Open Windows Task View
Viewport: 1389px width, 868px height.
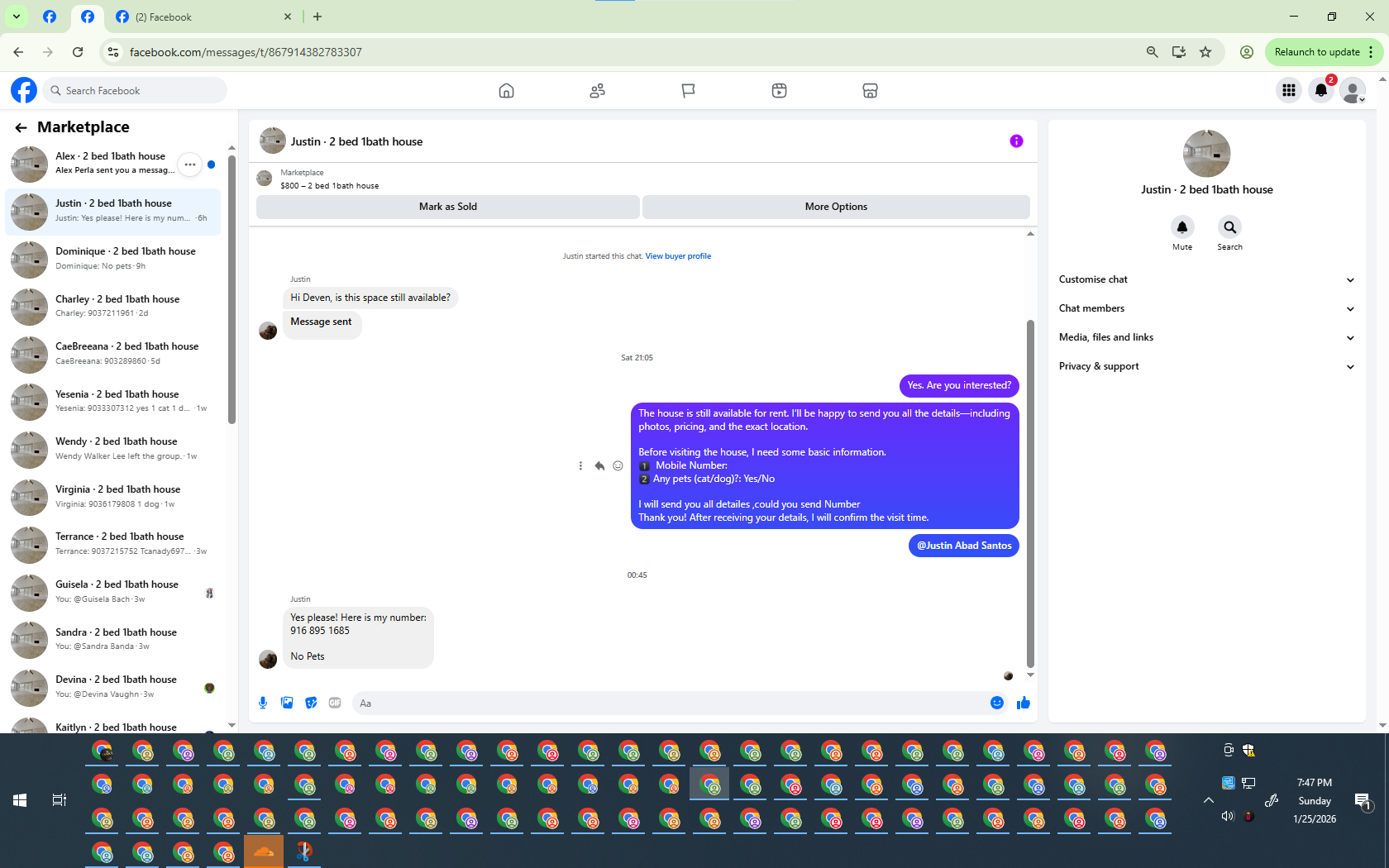(x=59, y=800)
